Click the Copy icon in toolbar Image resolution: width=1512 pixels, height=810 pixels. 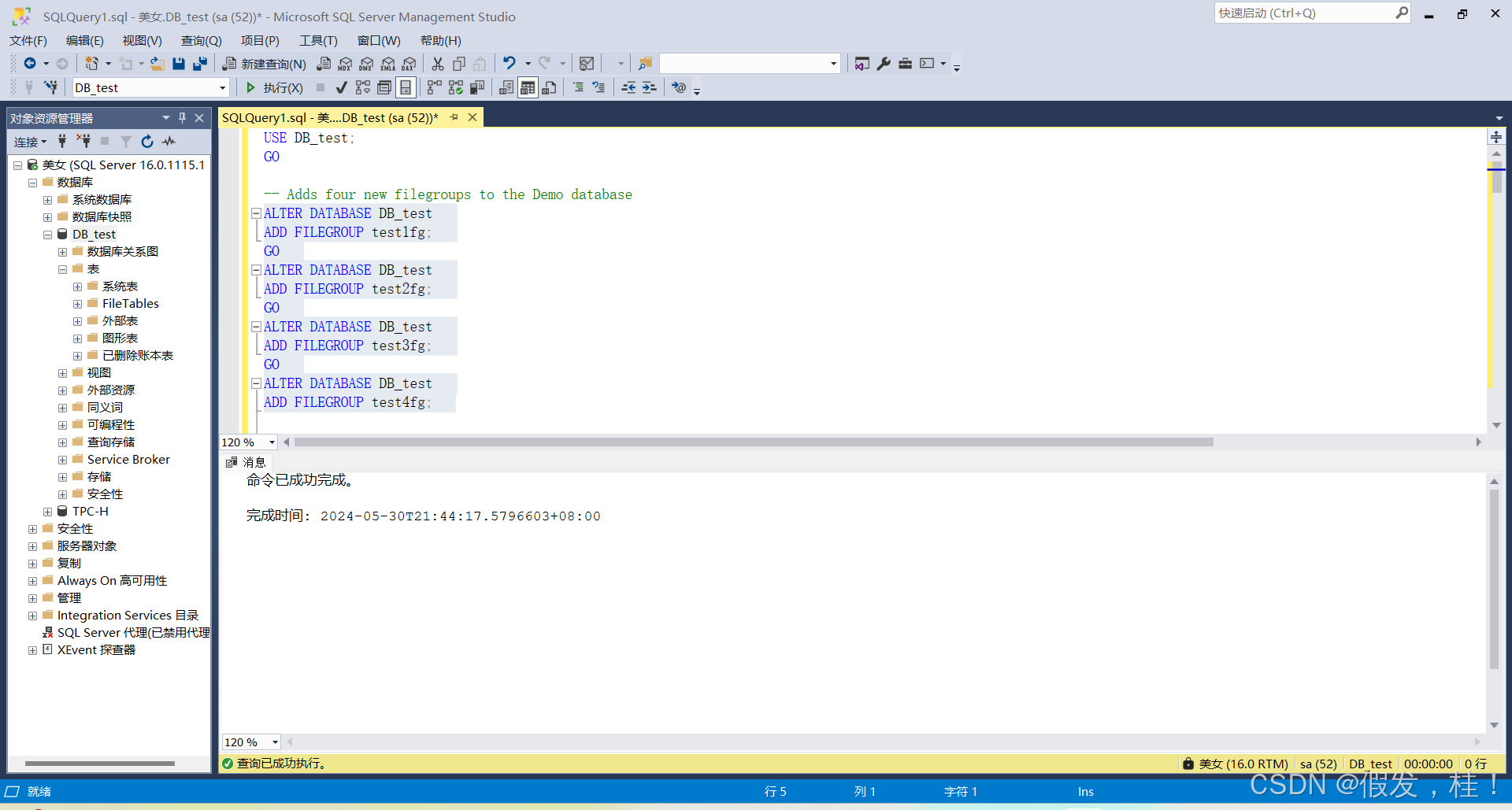459,64
